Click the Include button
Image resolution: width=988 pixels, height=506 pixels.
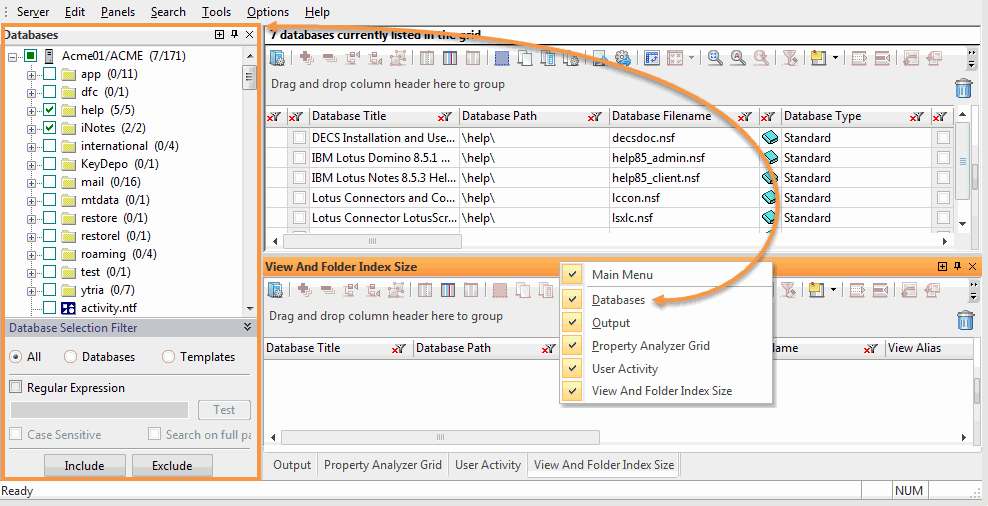pyautogui.click(x=84, y=465)
